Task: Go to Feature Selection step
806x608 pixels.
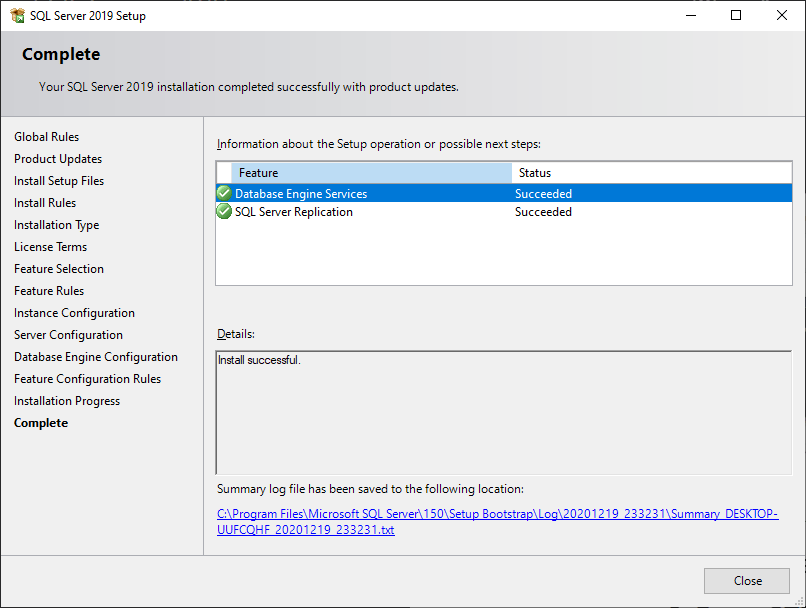Action: pyautogui.click(x=59, y=269)
